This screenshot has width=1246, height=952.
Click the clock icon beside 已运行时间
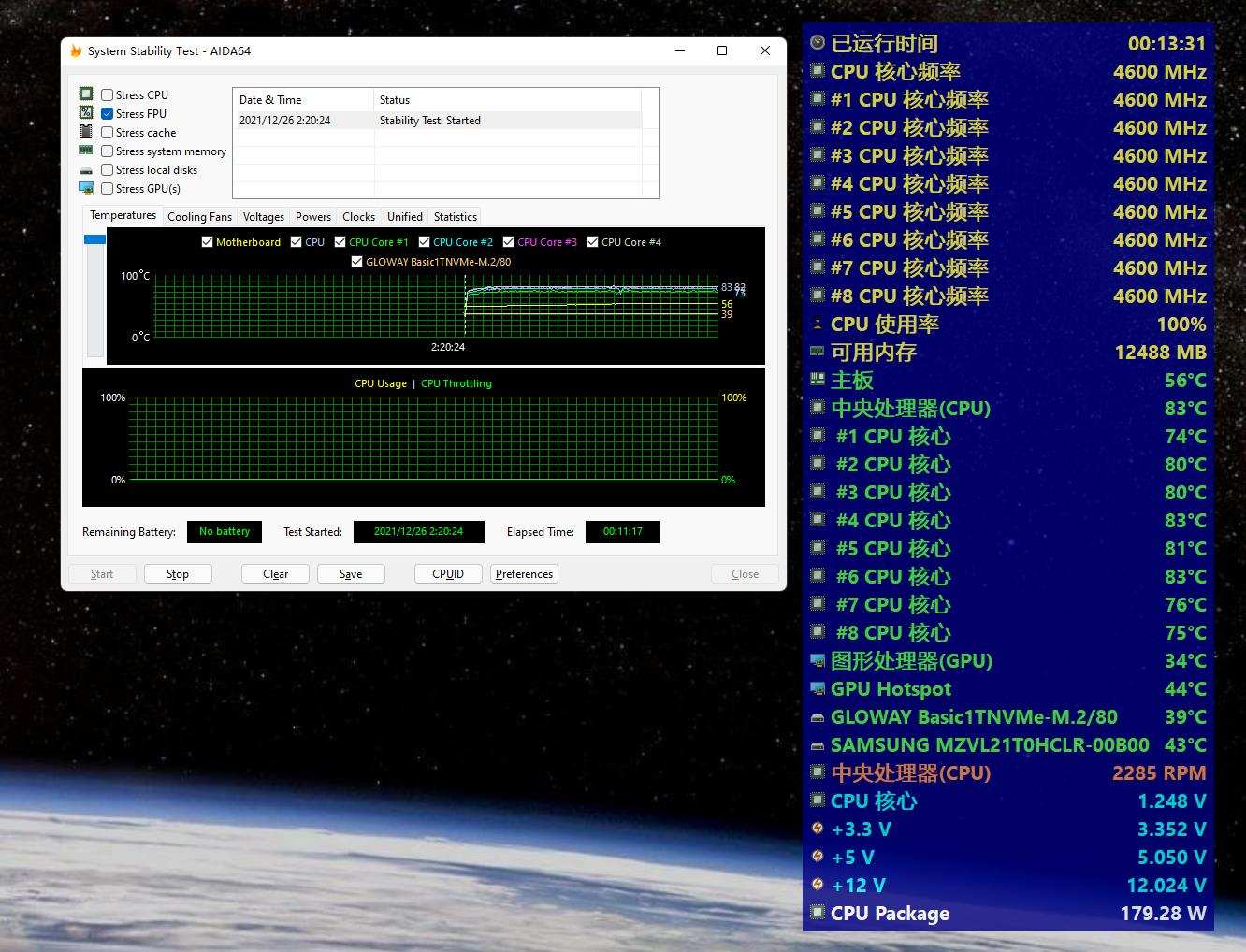(818, 43)
